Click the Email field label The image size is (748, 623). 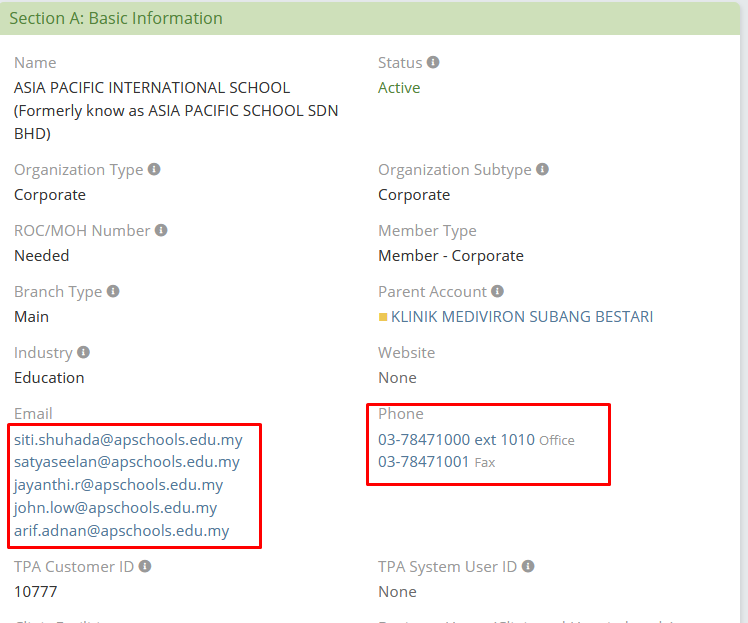[x=33, y=413]
